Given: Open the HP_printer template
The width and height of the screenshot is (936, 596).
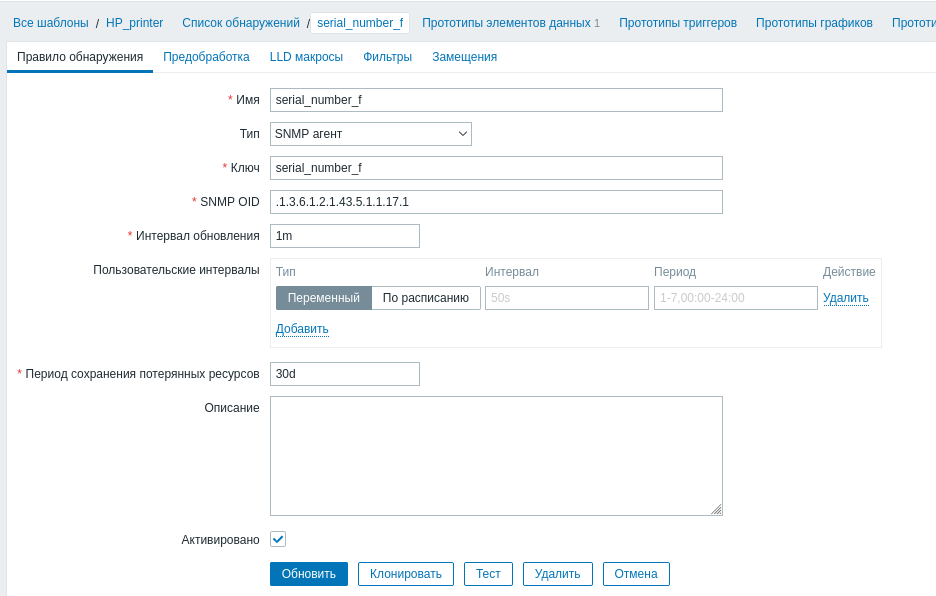Looking at the screenshot, I should [x=135, y=21].
